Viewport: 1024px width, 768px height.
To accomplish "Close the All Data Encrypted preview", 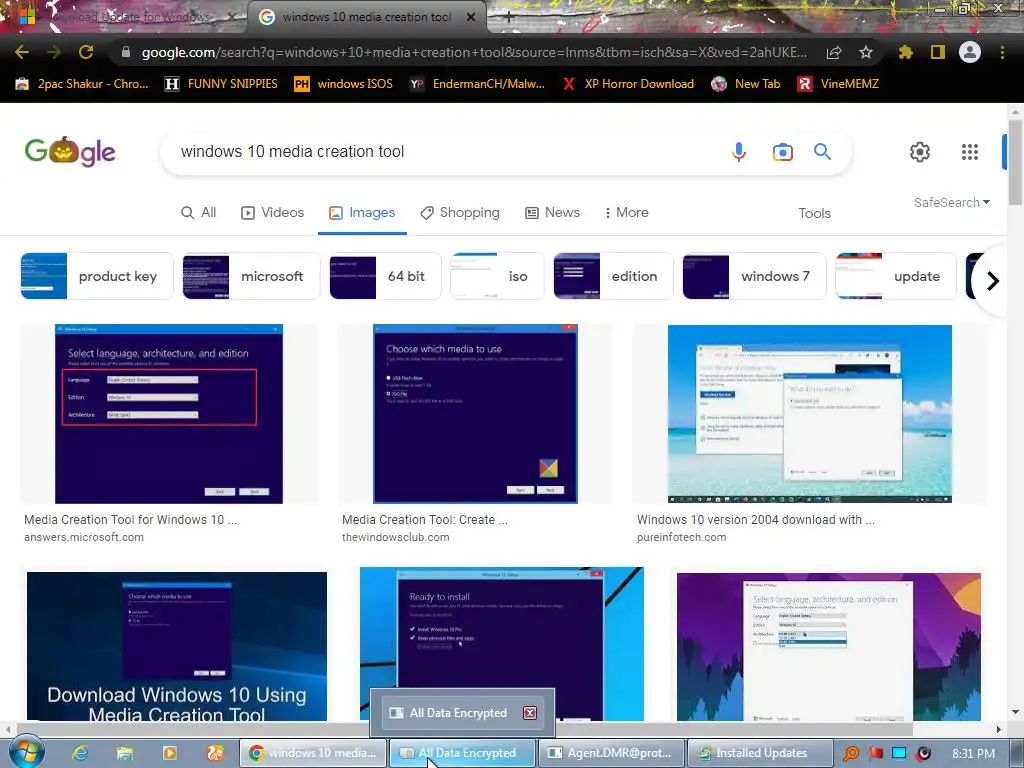I will (530, 712).
